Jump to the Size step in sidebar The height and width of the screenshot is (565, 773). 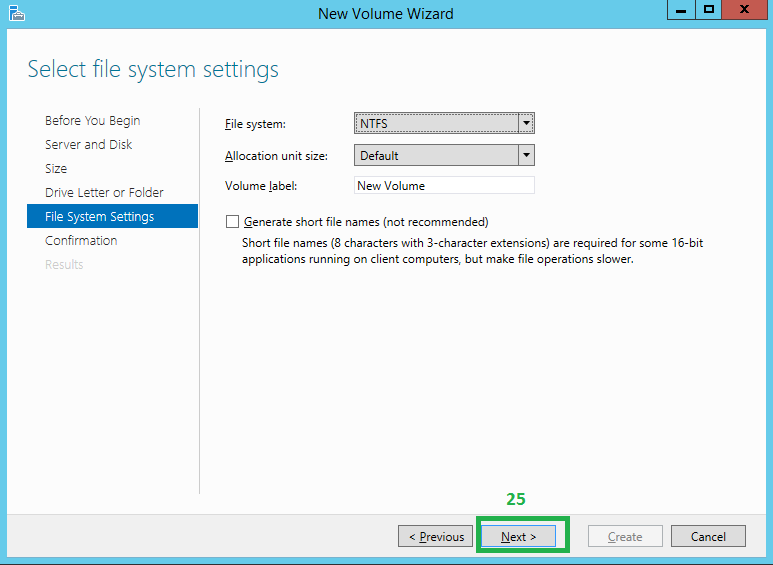(56, 169)
